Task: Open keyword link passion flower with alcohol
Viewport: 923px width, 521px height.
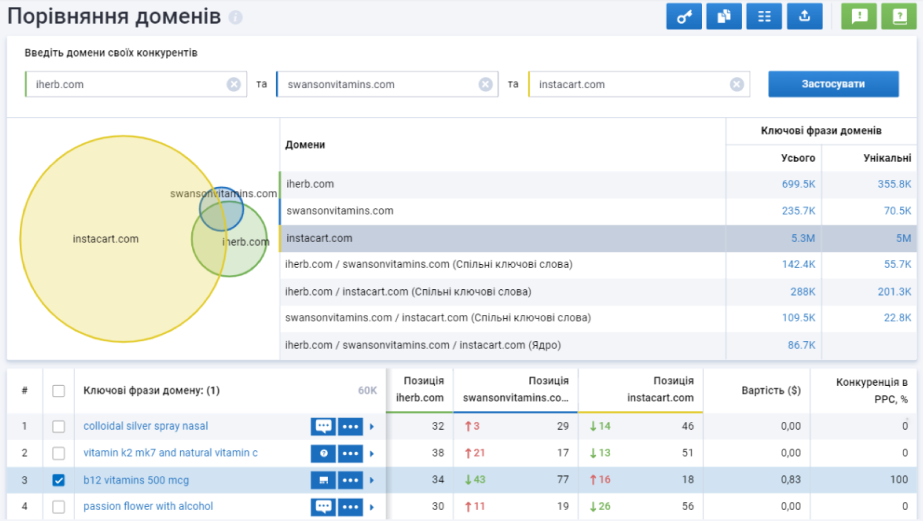Action: 148,506
